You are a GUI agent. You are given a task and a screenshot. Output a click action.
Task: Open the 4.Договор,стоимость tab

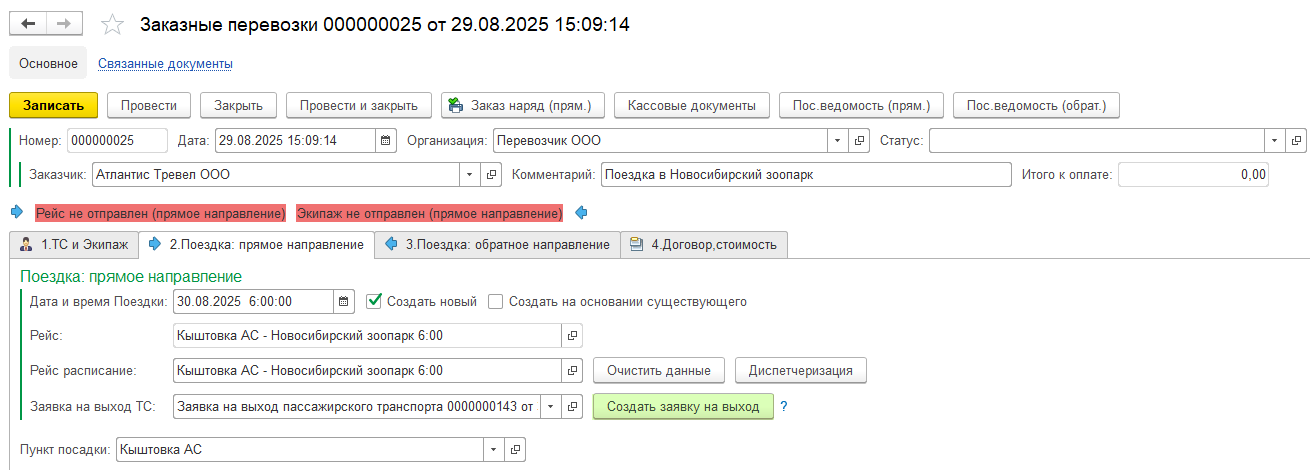pyautogui.click(x=704, y=244)
